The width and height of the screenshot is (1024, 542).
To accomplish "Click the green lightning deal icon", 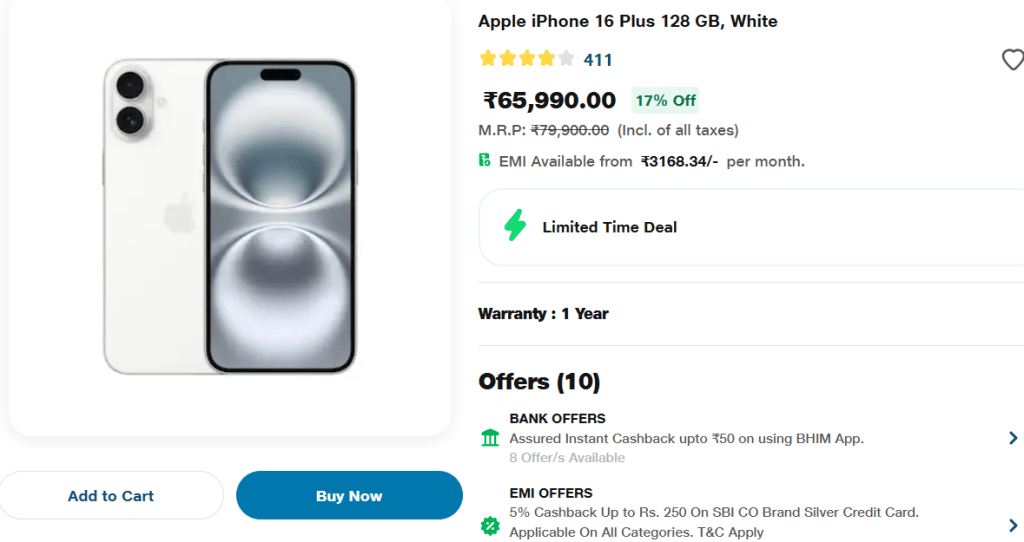I will click(x=515, y=227).
